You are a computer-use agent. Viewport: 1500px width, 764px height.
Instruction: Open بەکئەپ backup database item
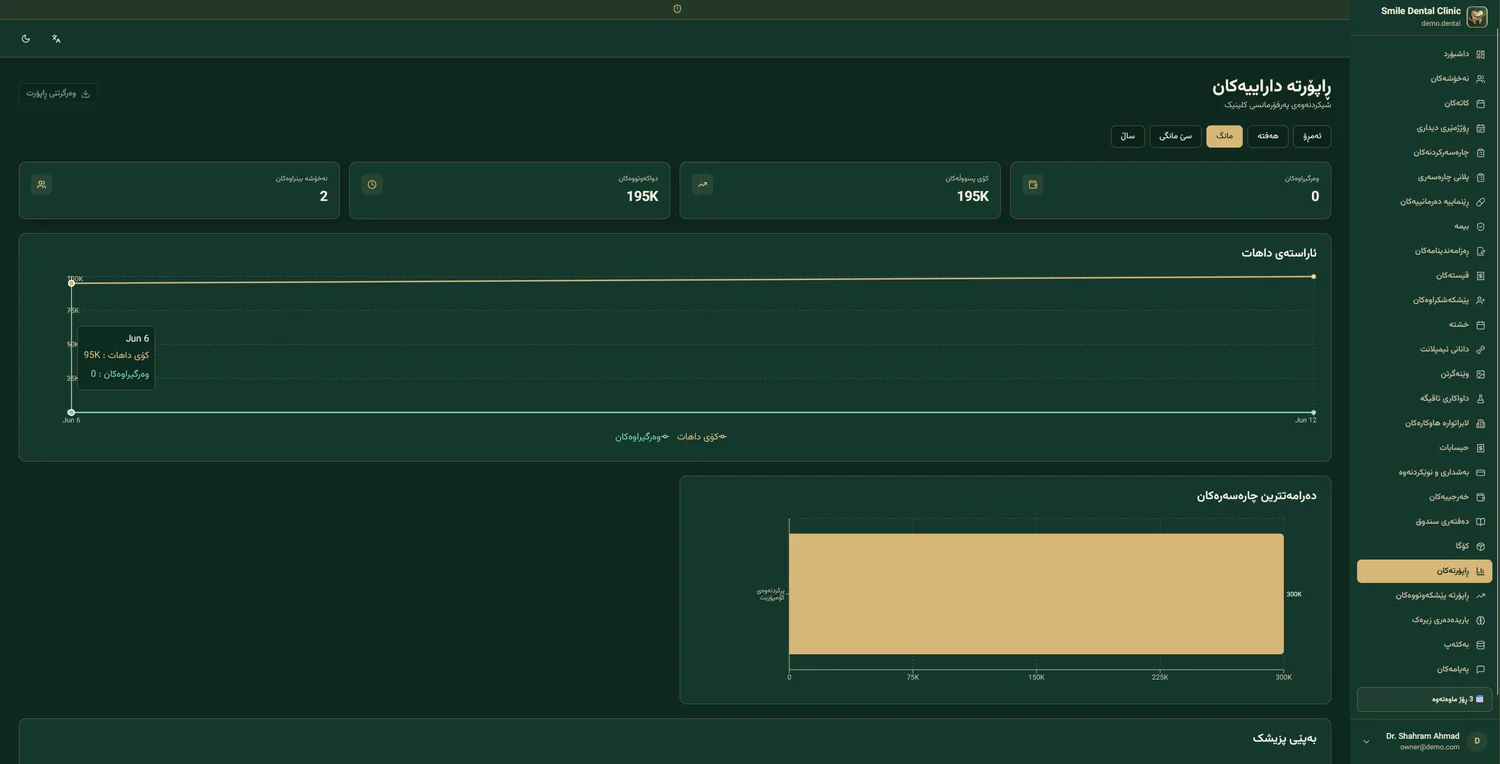pyautogui.click(x=1424, y=645)
